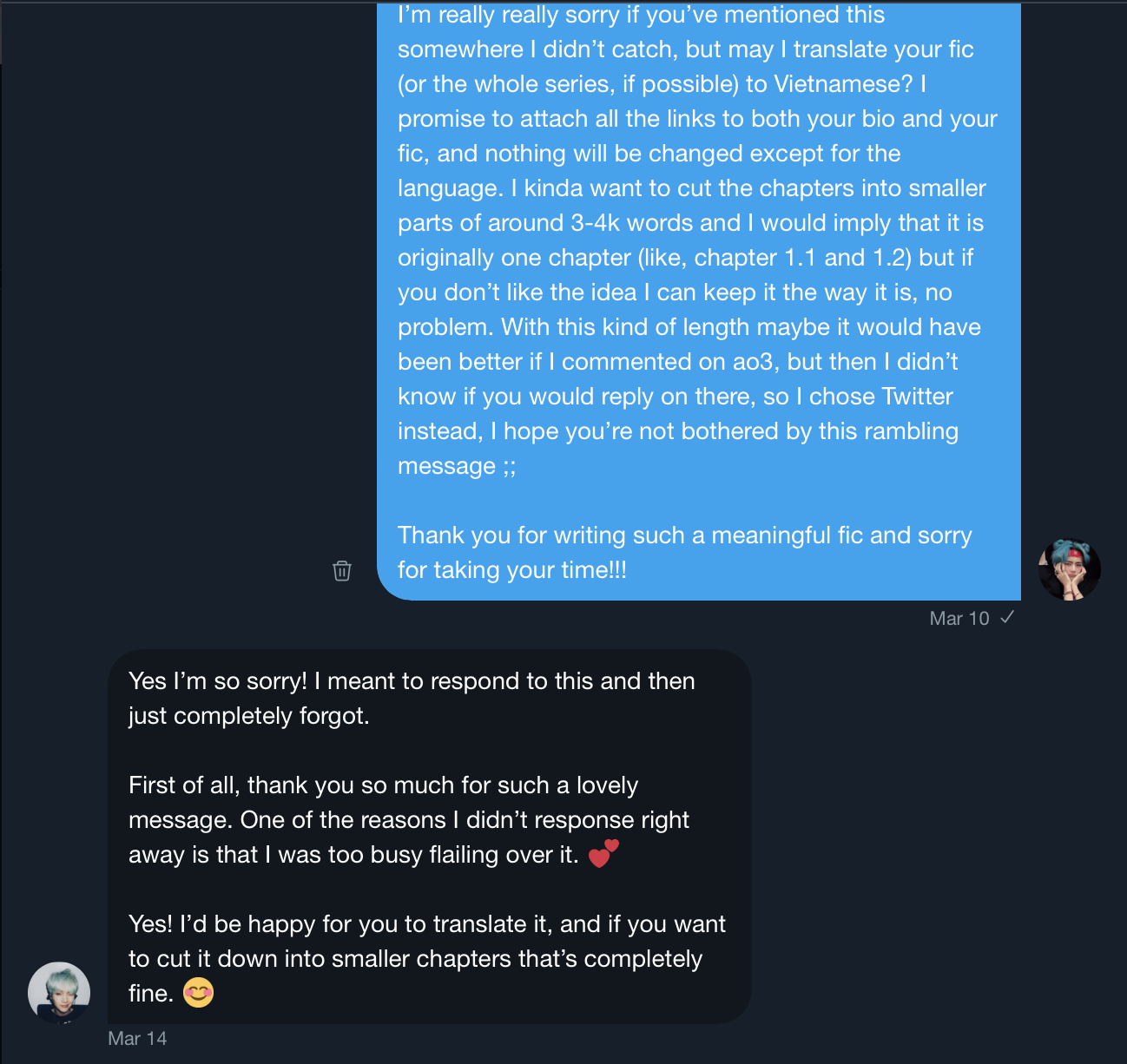Select the gray reply message bubble

(x=430, y=837)
